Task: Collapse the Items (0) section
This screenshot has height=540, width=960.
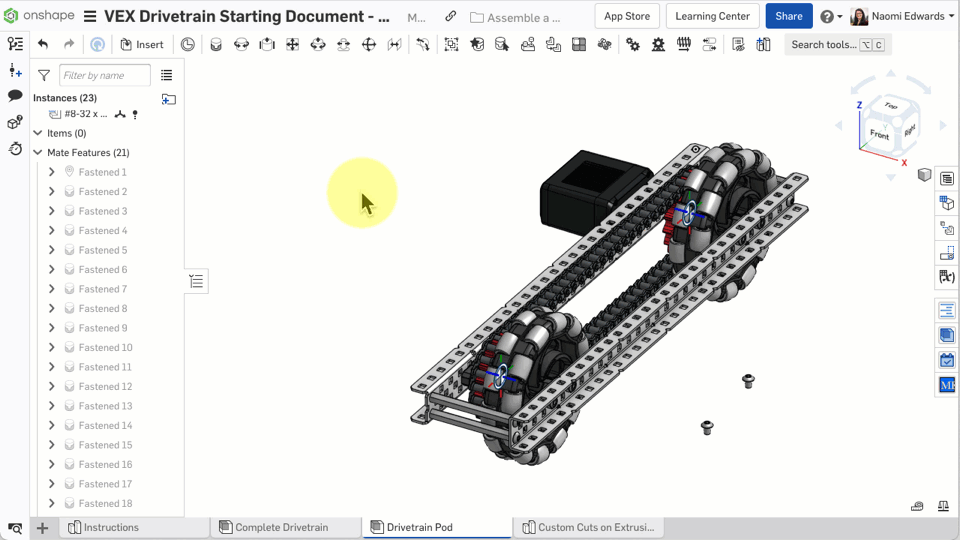Action: 38,133
